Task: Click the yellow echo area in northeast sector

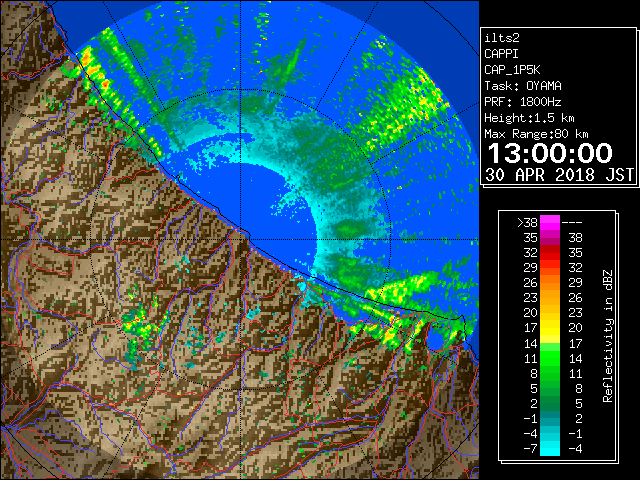Action: coord(410,106)
